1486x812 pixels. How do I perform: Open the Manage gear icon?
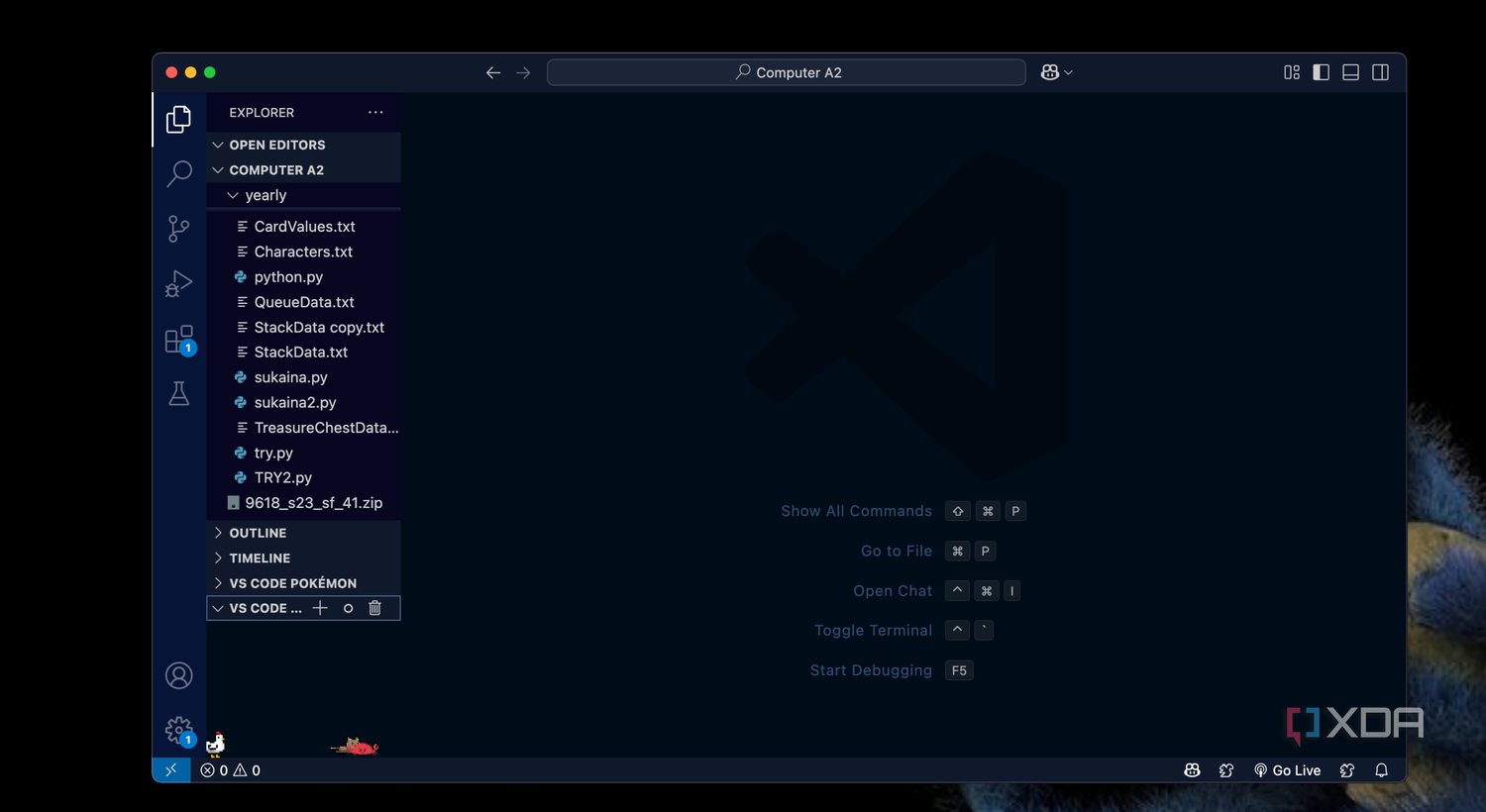click(x=178, y=731)
